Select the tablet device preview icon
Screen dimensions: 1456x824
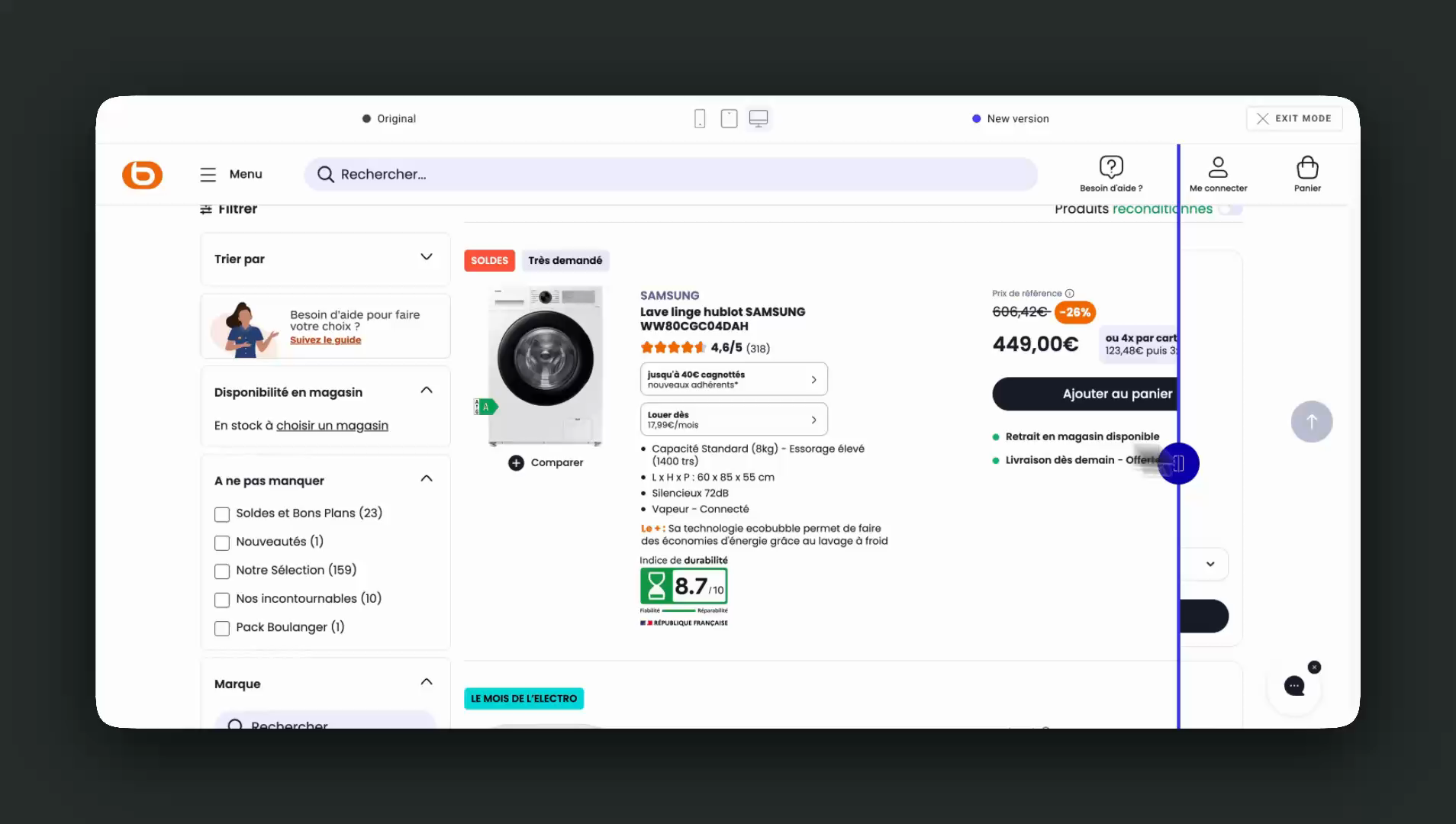pyautogui.click(x=729, y=119)
